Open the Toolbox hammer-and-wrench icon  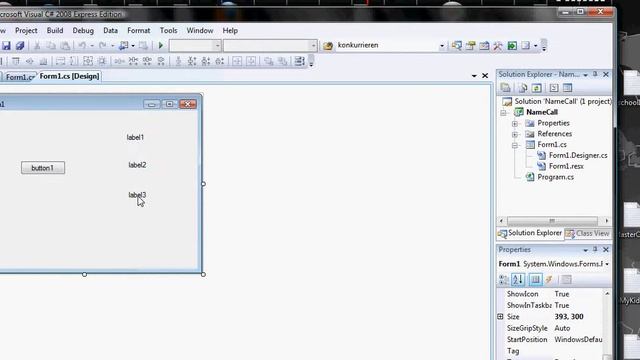click(x=498, y=45)
